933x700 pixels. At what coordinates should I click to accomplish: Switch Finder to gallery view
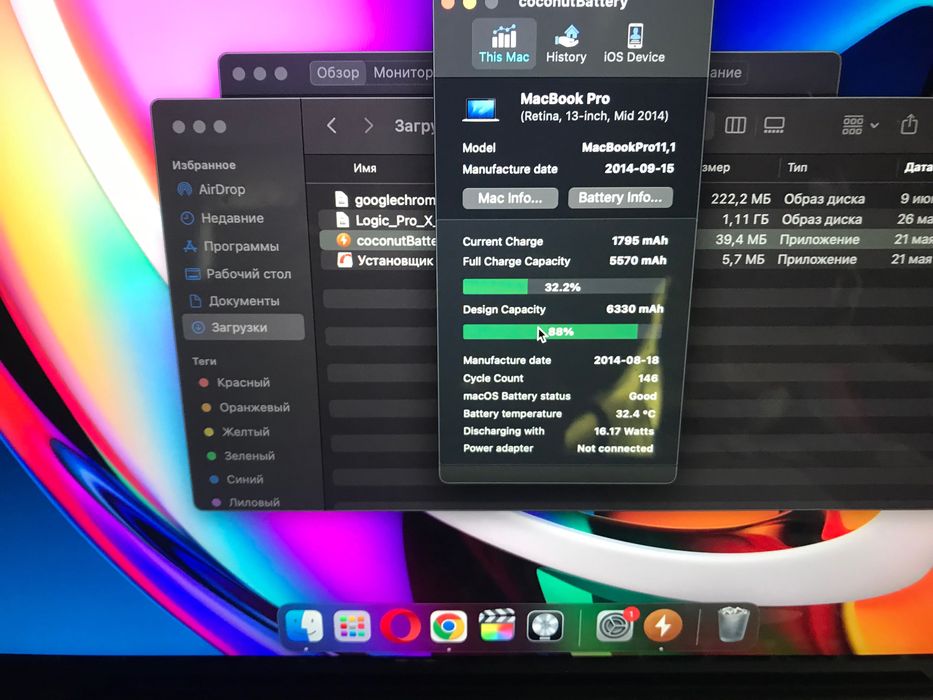[x=774, y=125]
